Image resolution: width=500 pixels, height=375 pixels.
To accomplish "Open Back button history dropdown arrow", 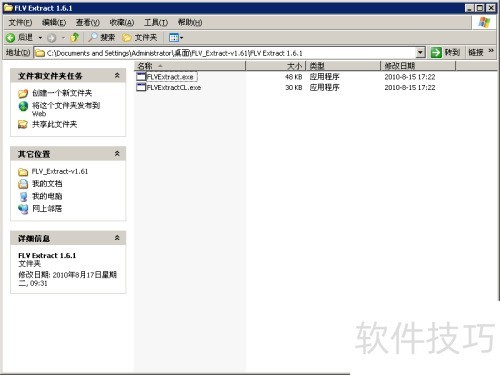I will click(40, 38).
